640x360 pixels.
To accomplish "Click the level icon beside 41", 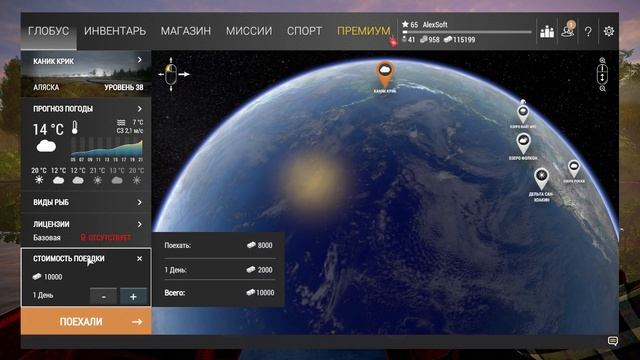I will (404, 39).
